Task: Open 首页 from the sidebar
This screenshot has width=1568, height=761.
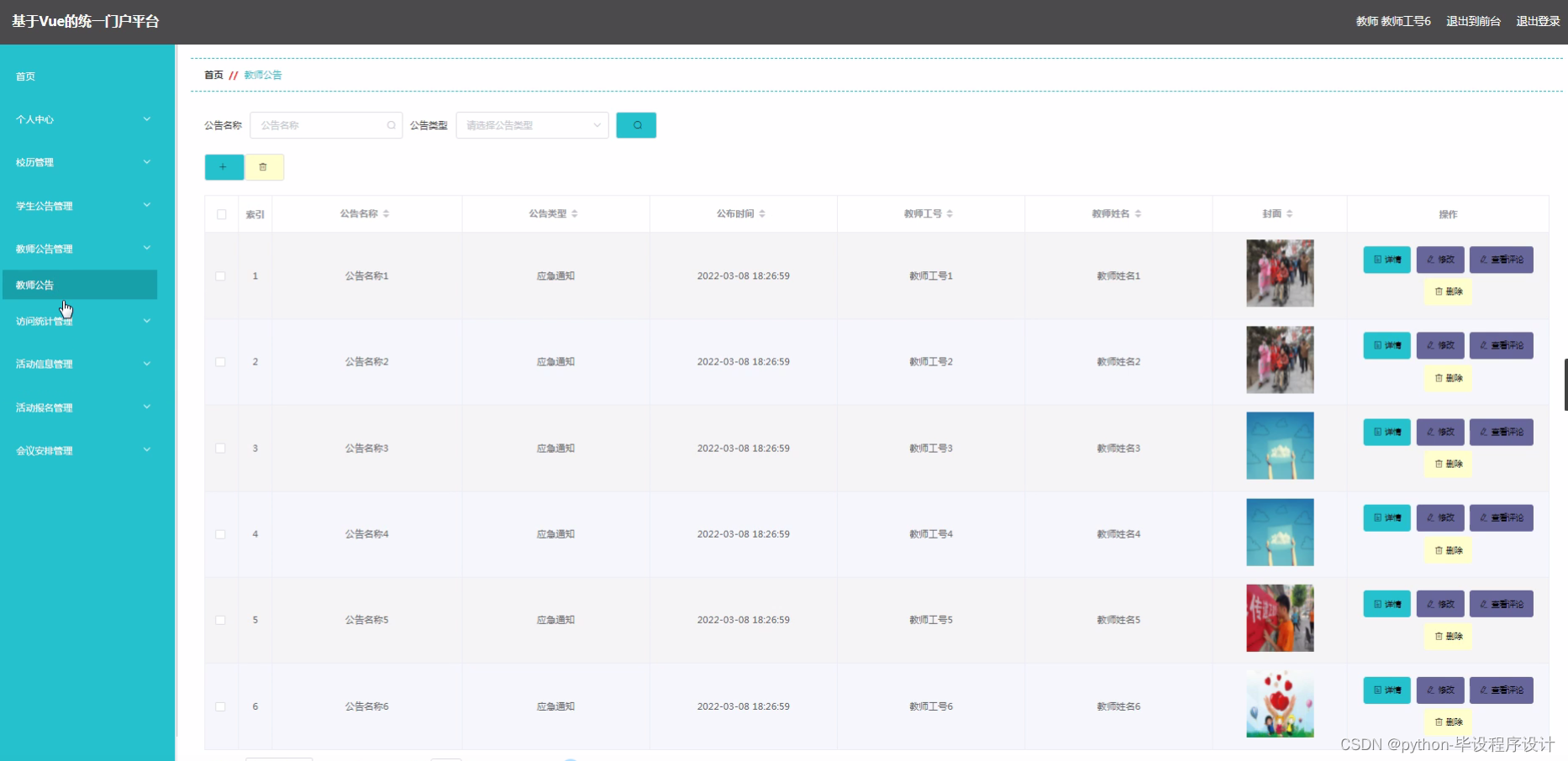Action: tap(24, 76)
